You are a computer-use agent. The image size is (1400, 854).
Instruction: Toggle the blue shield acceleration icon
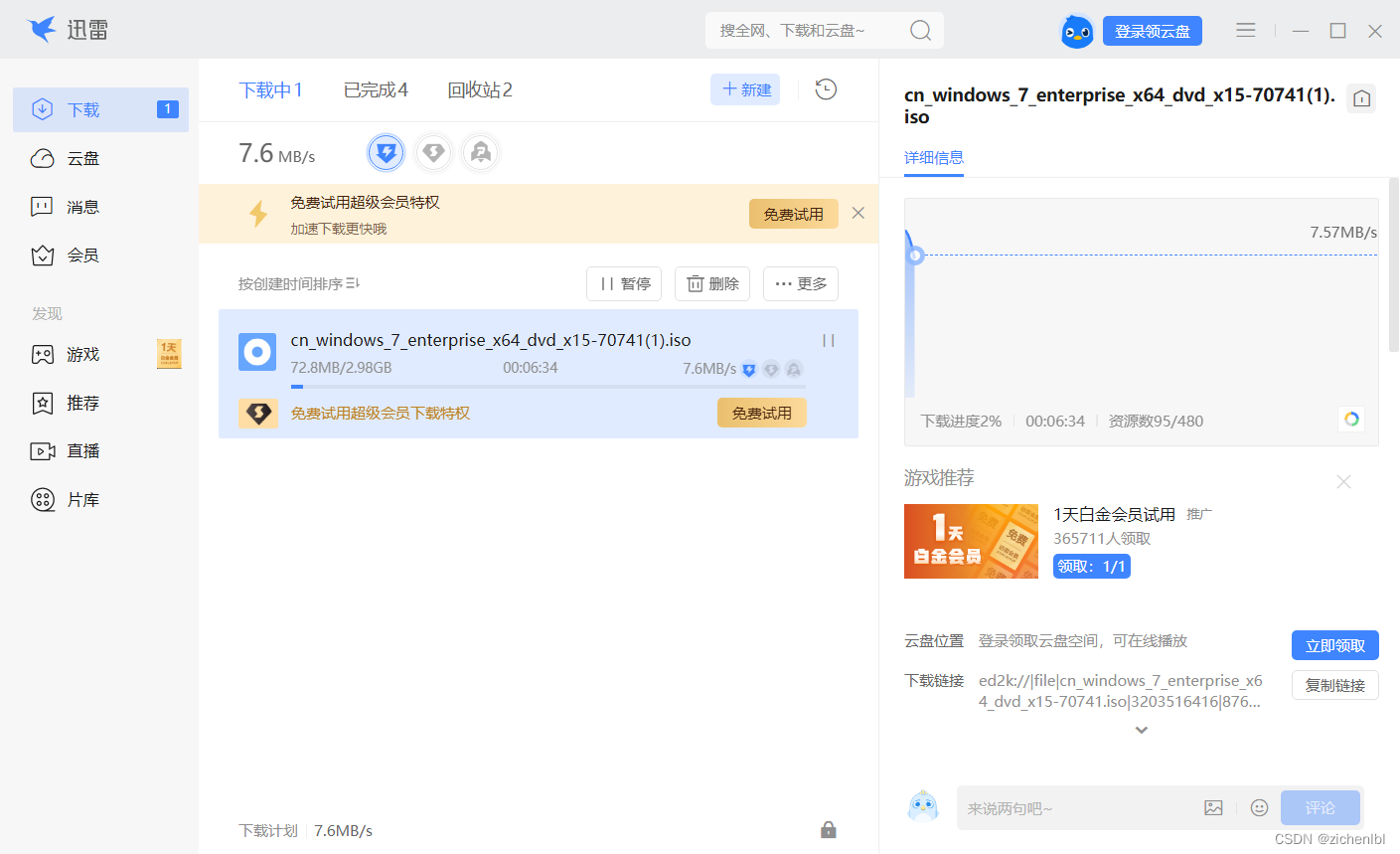[387, 153]
